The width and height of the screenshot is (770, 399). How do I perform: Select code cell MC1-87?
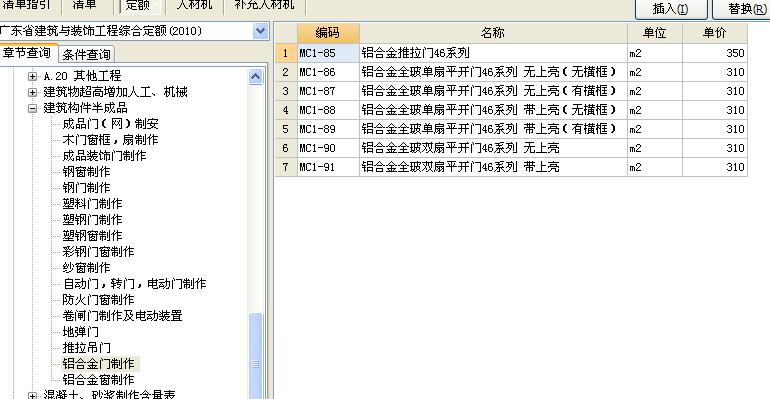click(x=328, y=91)
